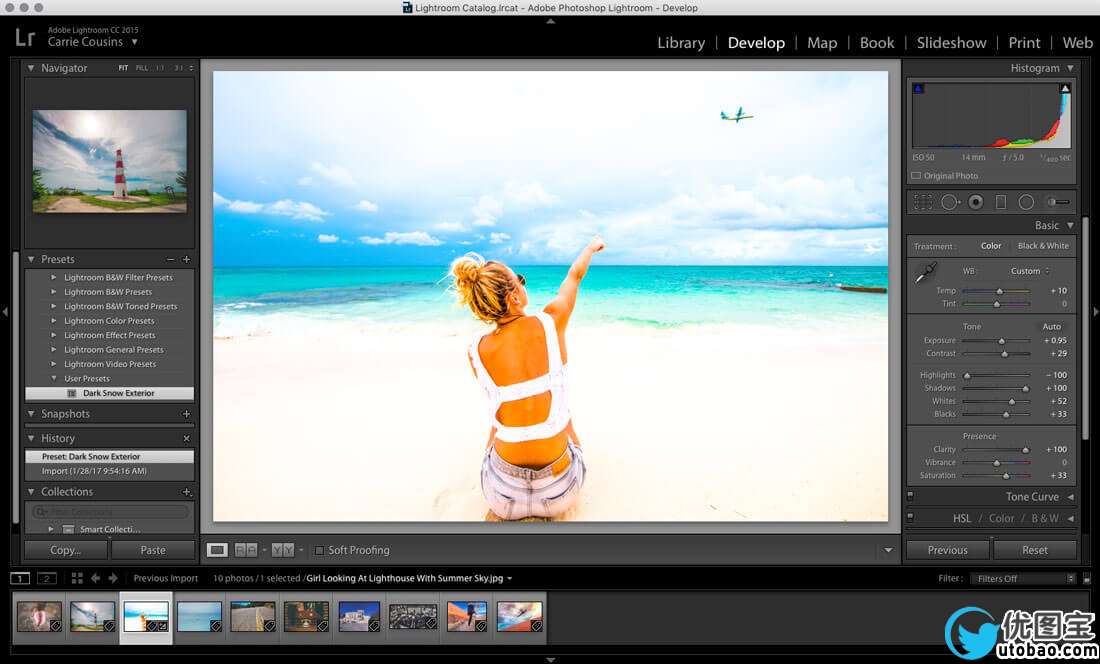
Task: Add a new preset with plus icon
Action: tap(187, 259)
